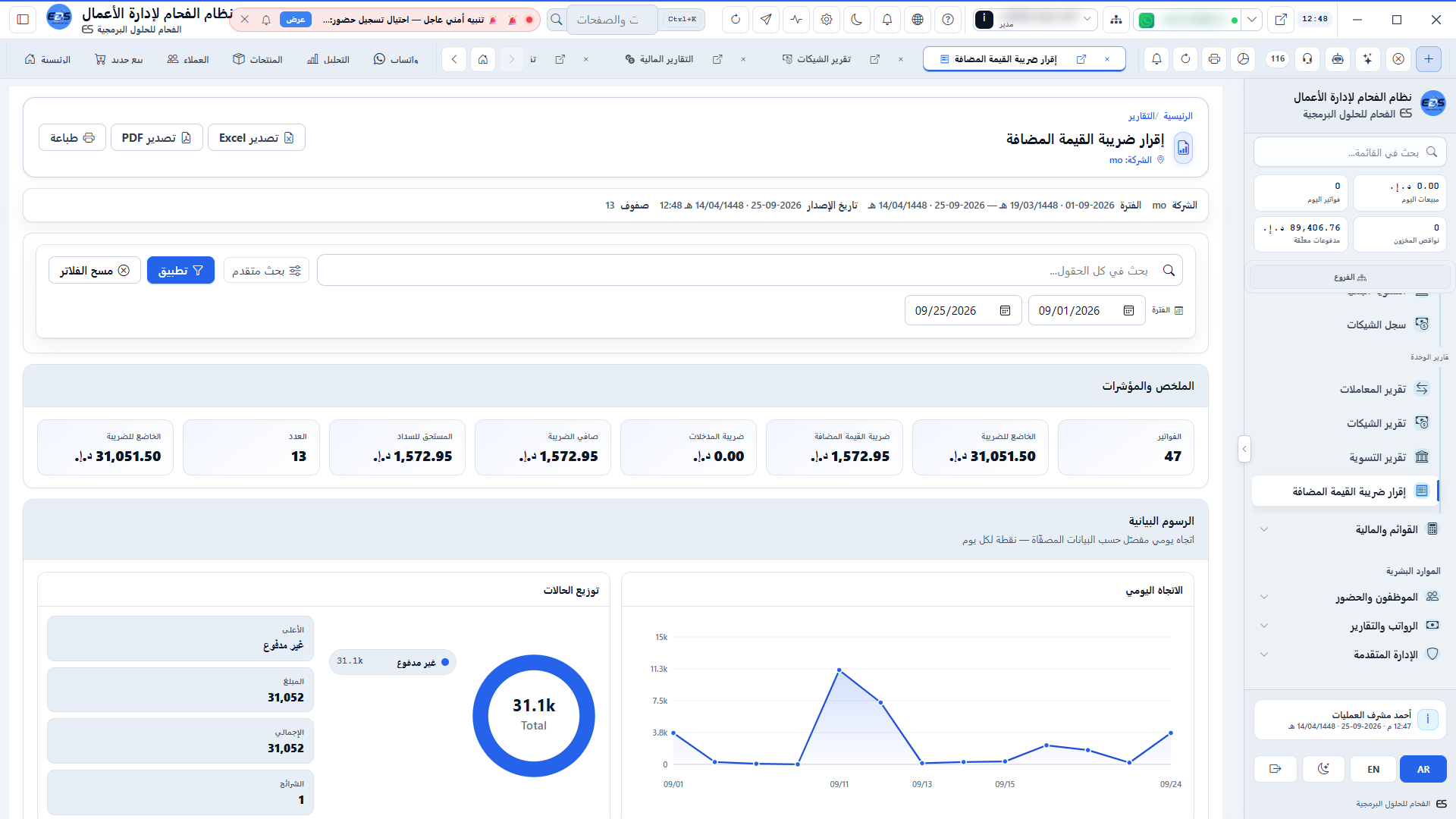Click the search all fields input
This screenshot has width=1456, height=819.
(749, 271)
